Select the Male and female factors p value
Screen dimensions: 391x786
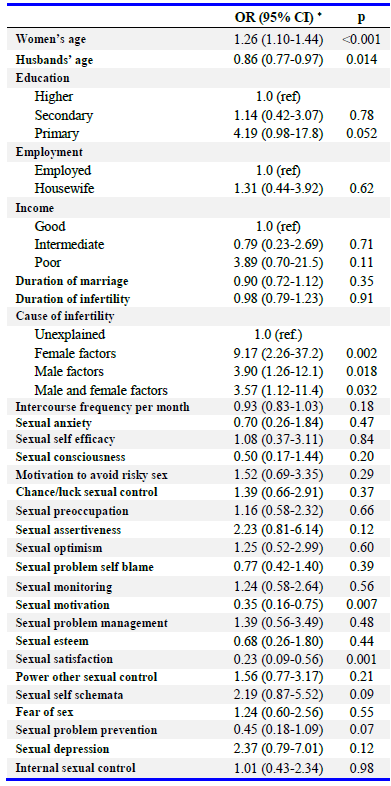[361, 390]
